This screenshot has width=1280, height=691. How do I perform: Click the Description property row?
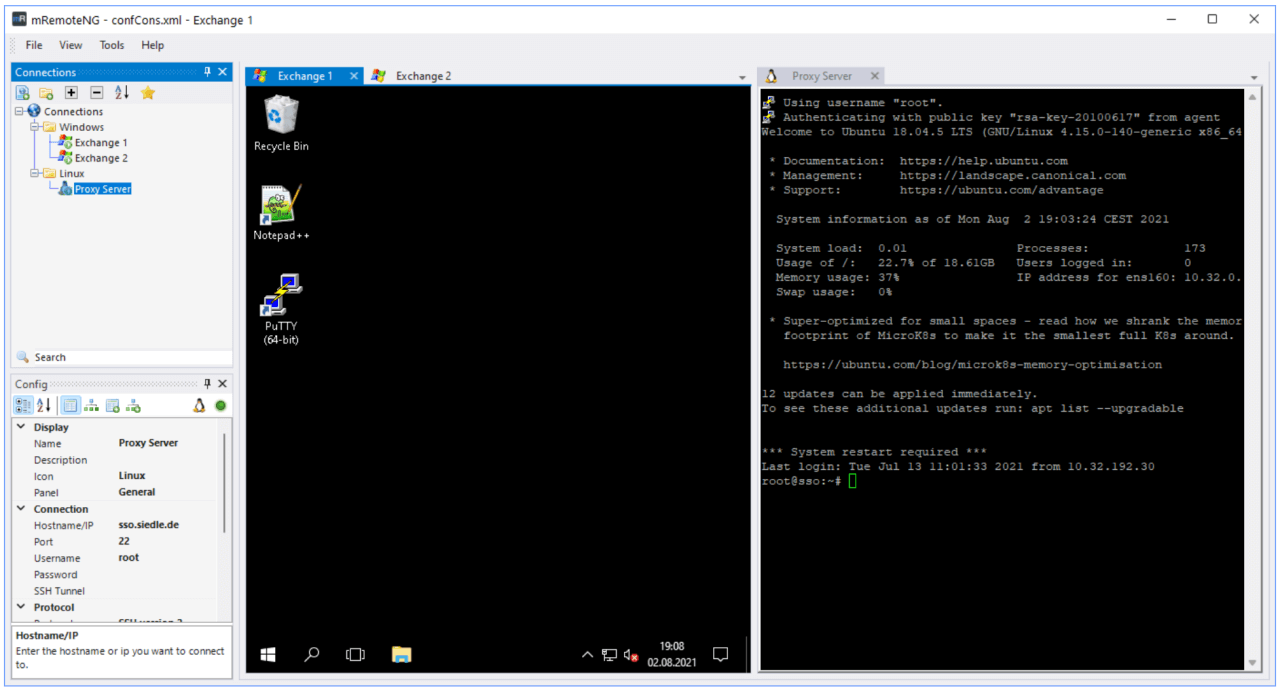pos(115,460)
